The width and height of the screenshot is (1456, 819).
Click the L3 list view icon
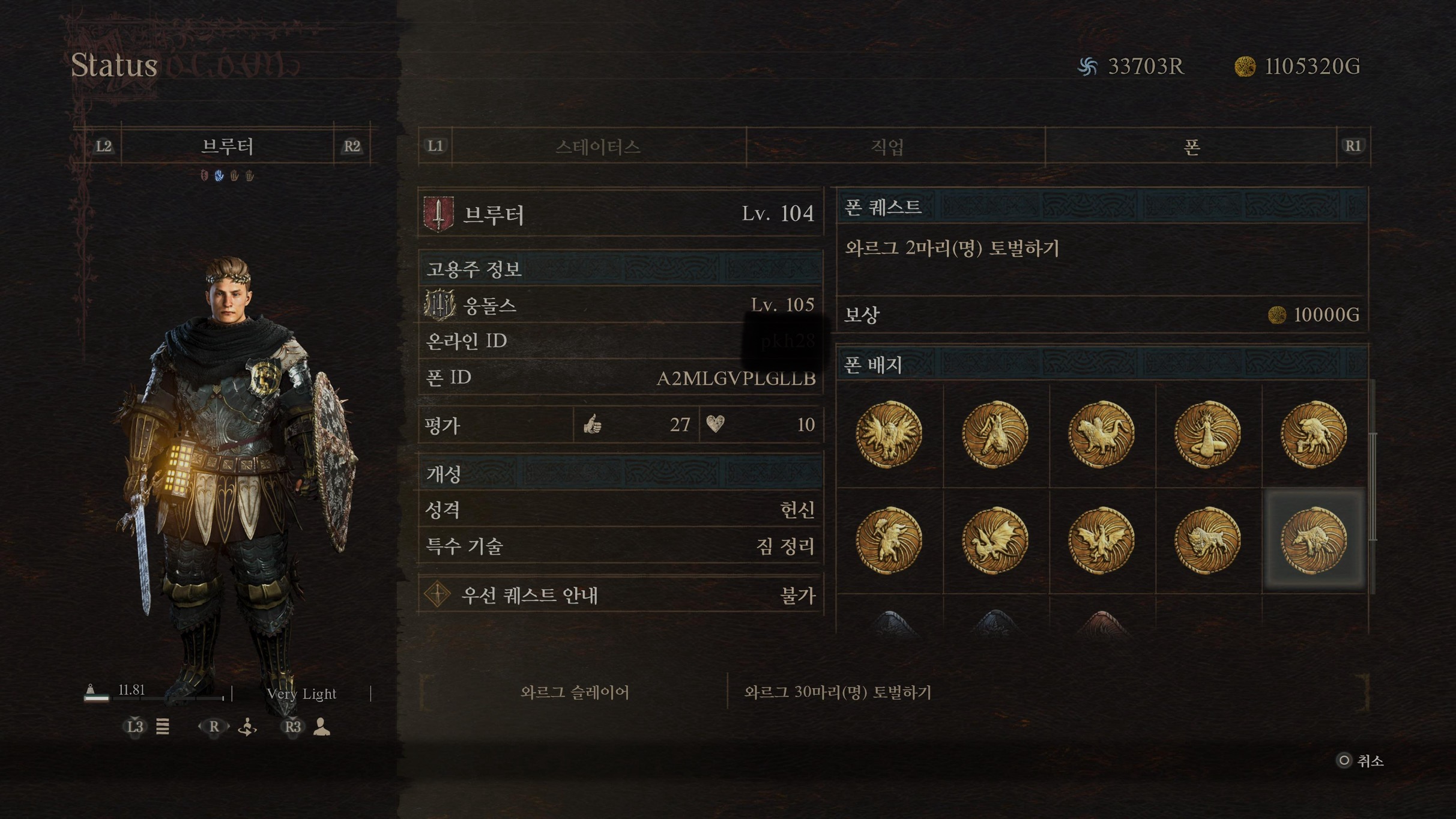click(163, 727)
